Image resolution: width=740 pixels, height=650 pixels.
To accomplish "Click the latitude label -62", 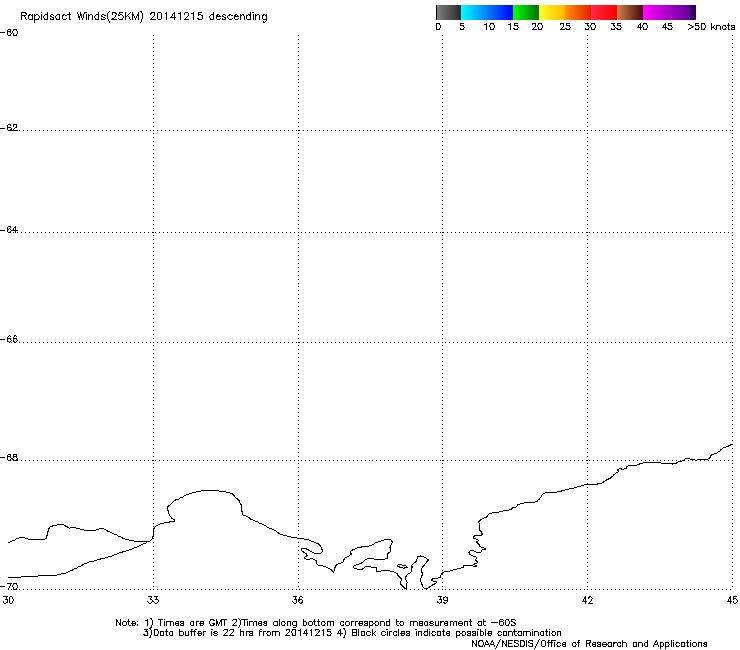I will click(9, 128).
